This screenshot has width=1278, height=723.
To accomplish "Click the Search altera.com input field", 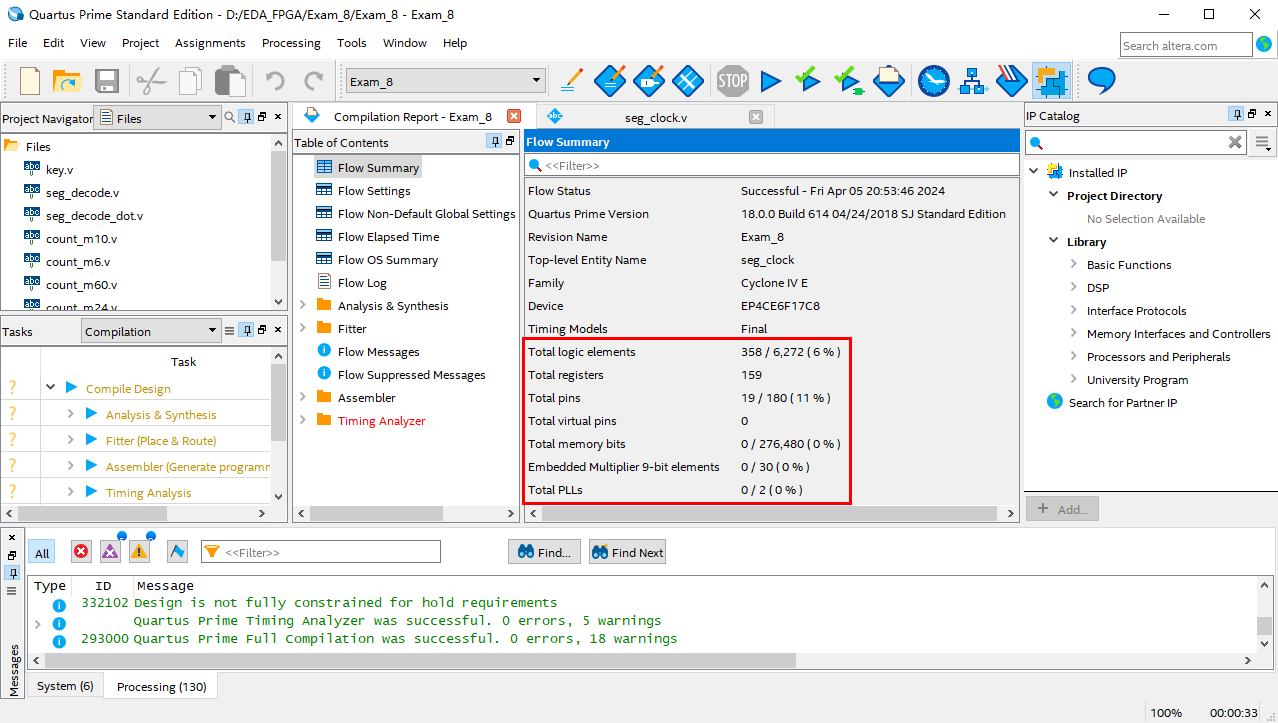I will click(1186, 45).
